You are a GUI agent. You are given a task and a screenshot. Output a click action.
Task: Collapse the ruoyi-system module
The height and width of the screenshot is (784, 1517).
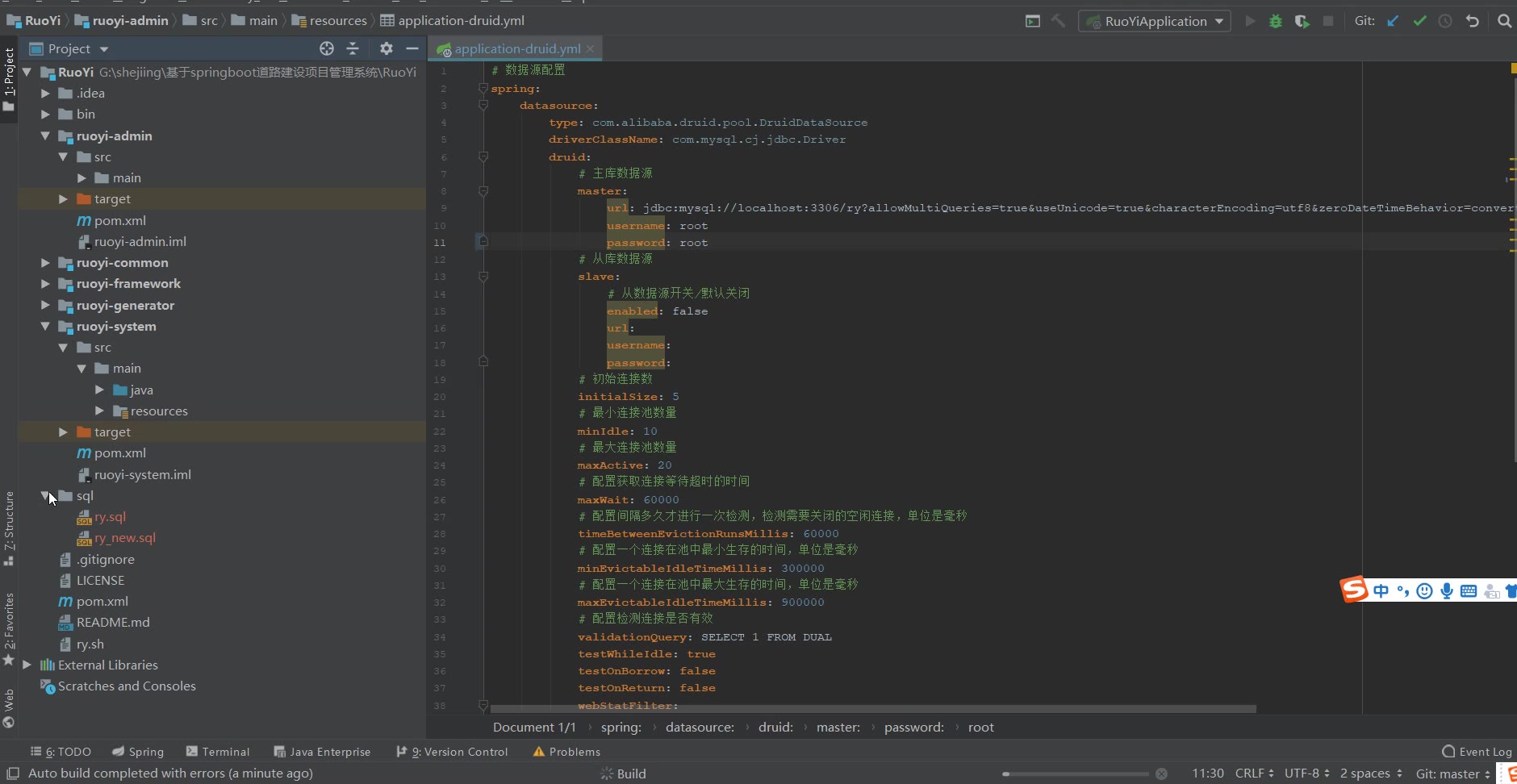pos(45,326)
